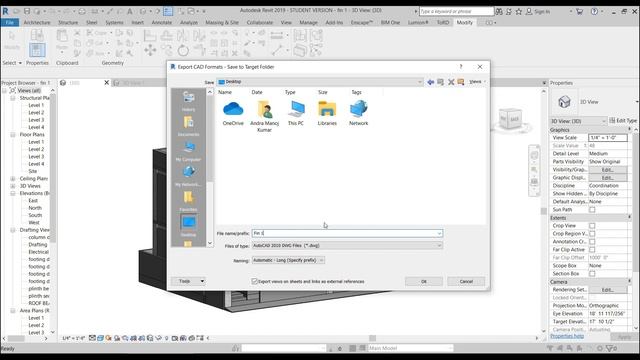
Task: Click Edit for Rendering Settings
Action: (x=607, y=290)
